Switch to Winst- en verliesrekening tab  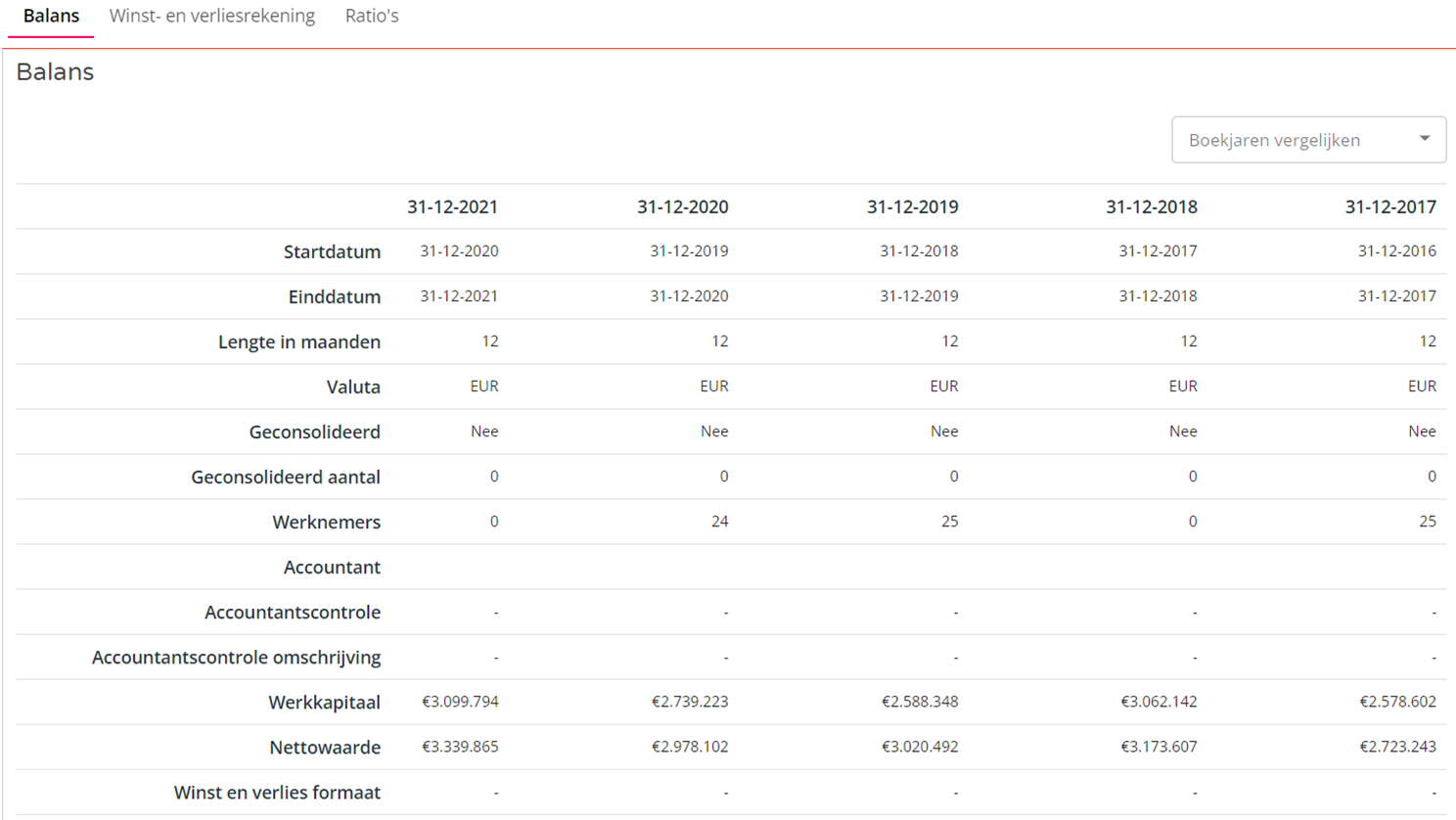tap(211, 17)
